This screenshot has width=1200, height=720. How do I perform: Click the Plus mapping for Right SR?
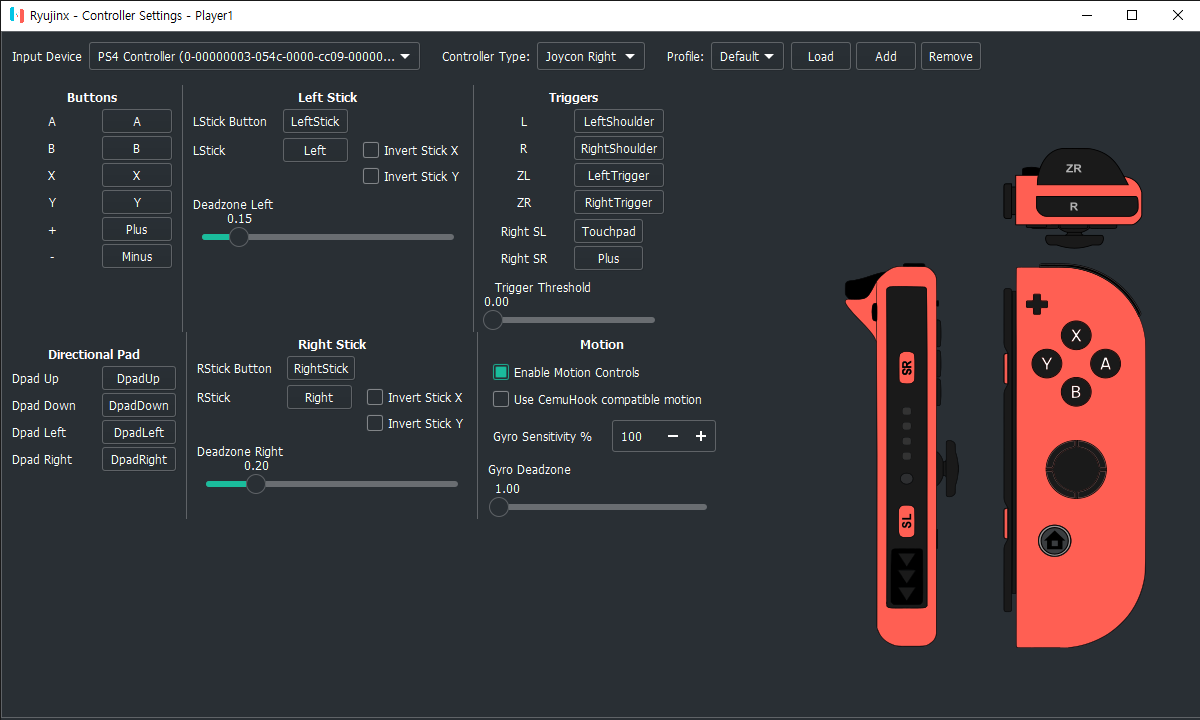(x=608, y=258)
